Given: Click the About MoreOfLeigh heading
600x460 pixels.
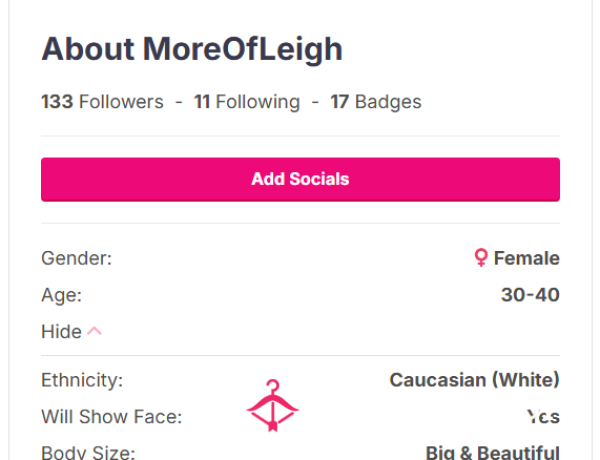Looking at the screenshot, I should tap(192, 49).
